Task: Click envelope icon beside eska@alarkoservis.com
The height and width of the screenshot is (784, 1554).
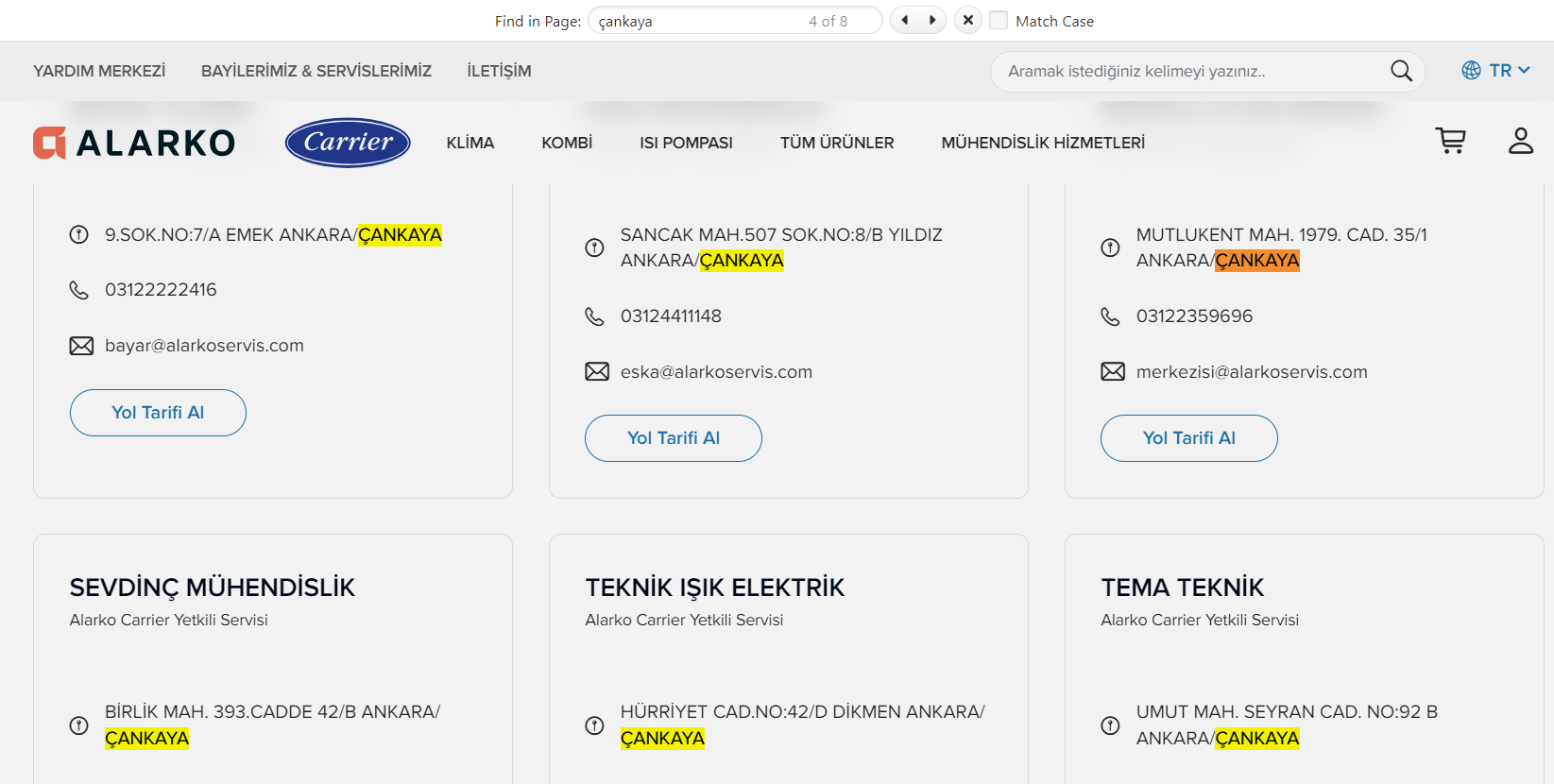Action: (x=597, y=371)
